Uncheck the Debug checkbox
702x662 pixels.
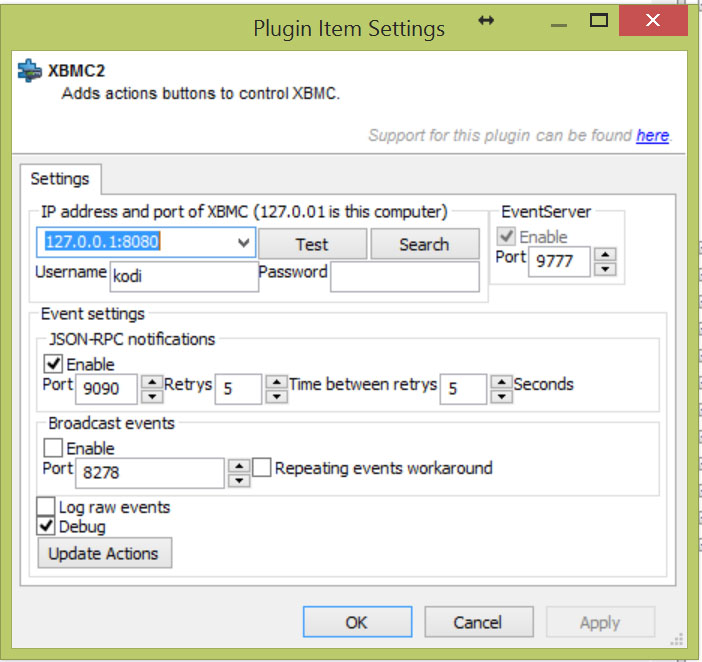(46, 526)
